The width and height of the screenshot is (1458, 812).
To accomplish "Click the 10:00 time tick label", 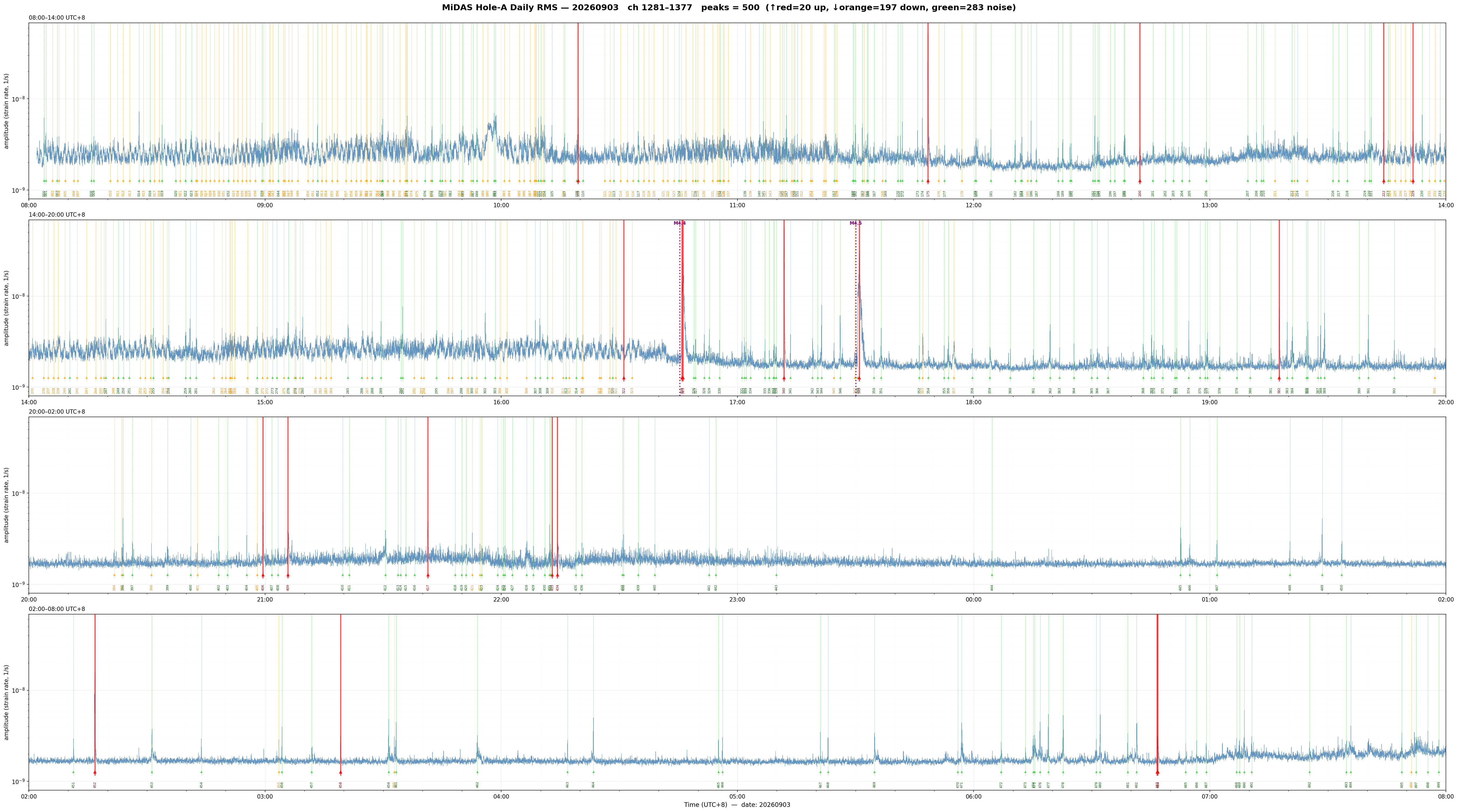I will 501,205.
